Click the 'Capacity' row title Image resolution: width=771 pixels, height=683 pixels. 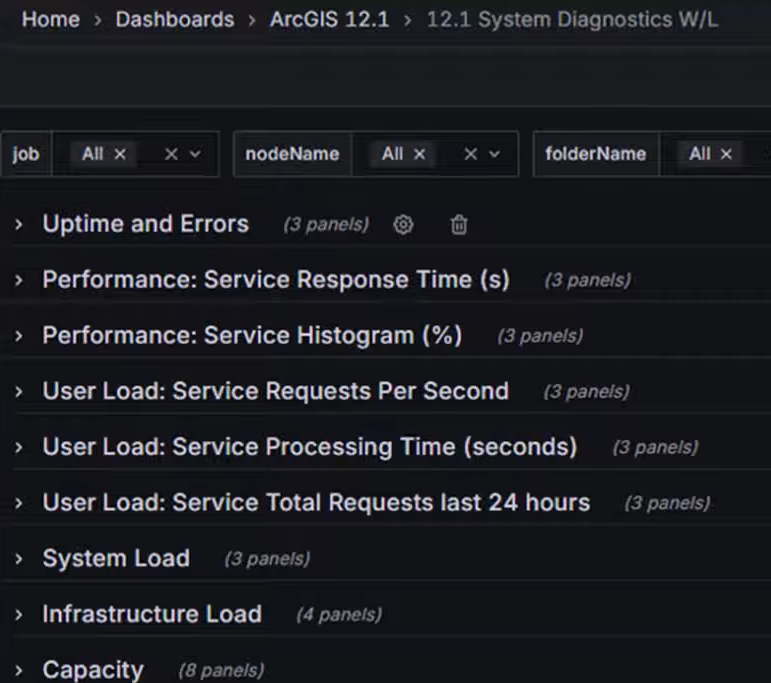click(x=93, y=670)
